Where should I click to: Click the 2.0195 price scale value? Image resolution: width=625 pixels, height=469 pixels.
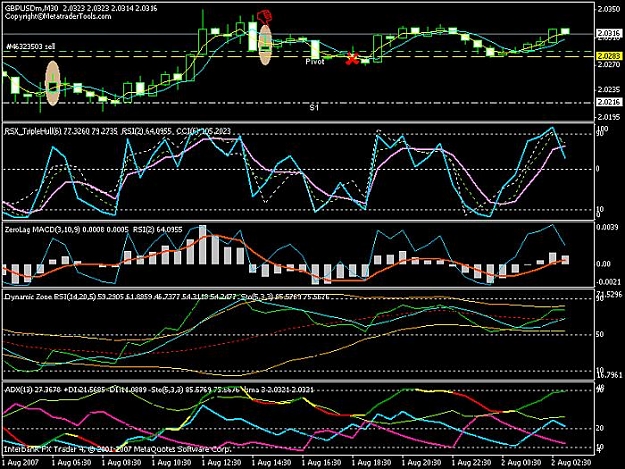coord(609,117)
